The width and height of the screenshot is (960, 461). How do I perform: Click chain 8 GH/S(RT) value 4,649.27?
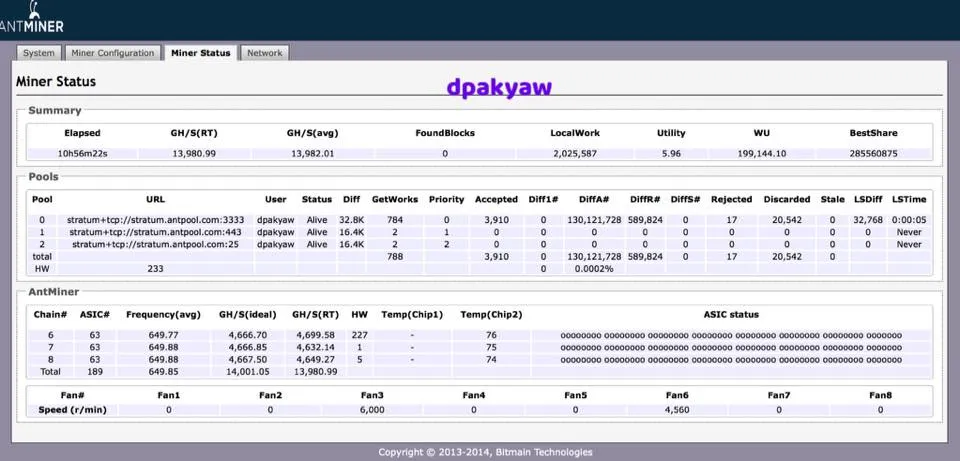[315, 359]
